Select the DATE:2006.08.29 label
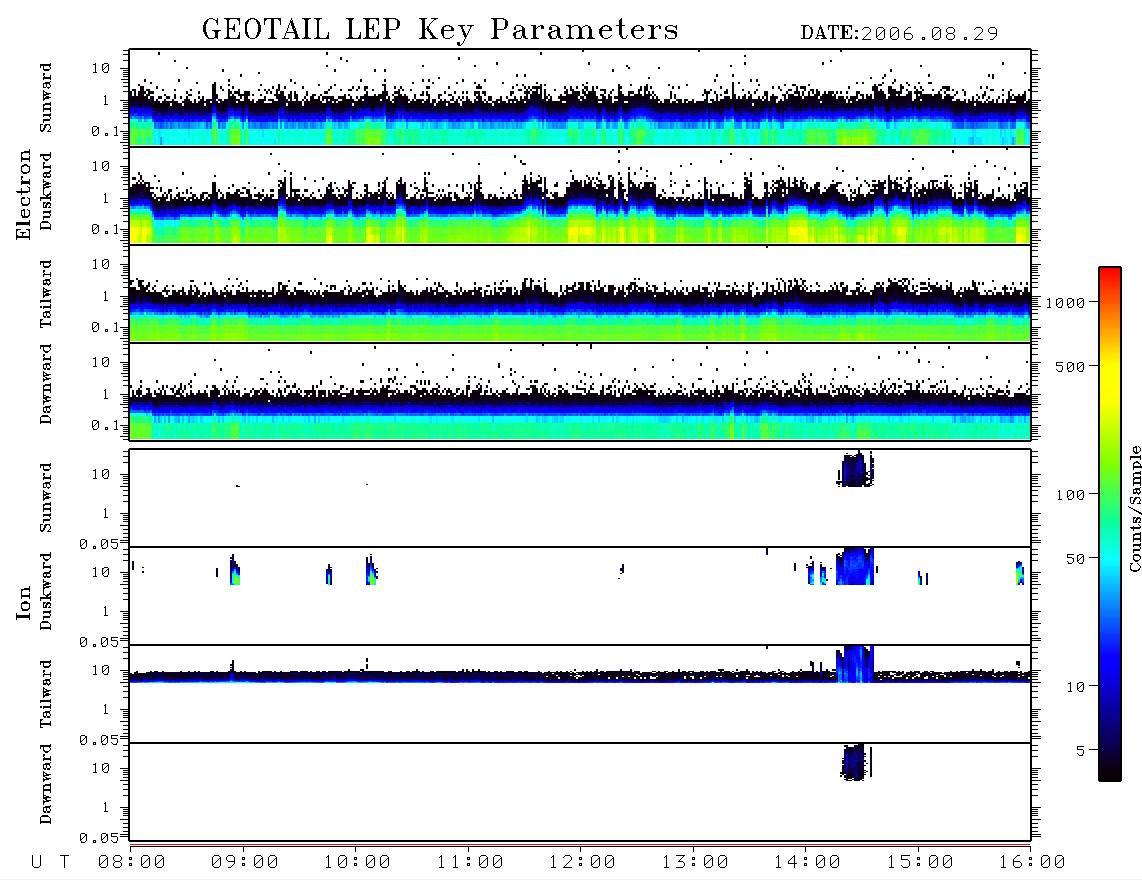The height and width of the screenshot is (880, 1142). (x=899, y=34)
